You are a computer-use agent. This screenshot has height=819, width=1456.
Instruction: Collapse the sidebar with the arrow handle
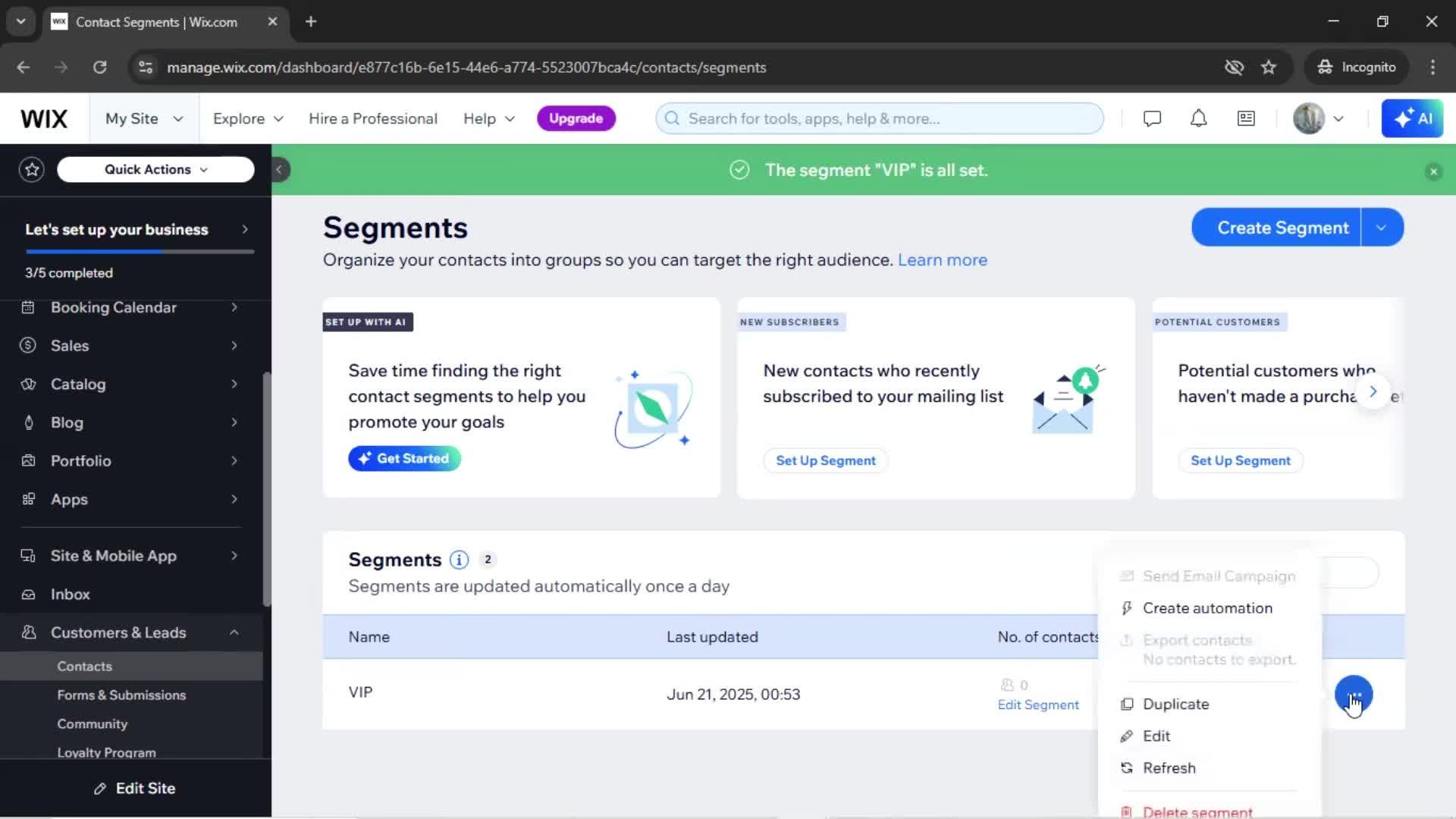click(279, 170)
